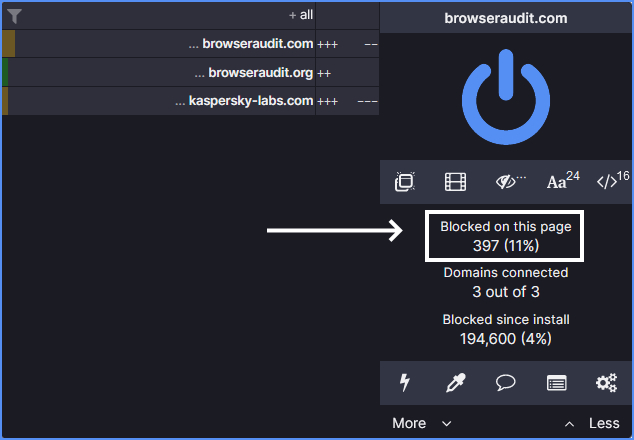Click the filter funnel icon
634x440 pixels.
tap(14, 16)
